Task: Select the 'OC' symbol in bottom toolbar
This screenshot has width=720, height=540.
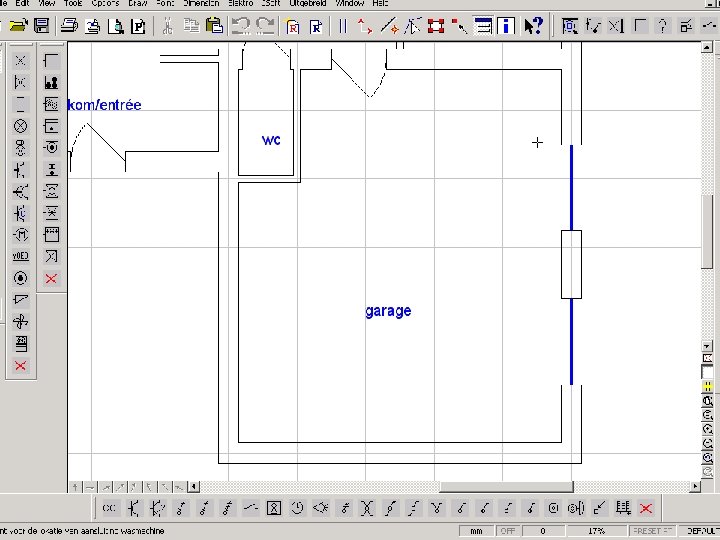Action: click(109, 508)
